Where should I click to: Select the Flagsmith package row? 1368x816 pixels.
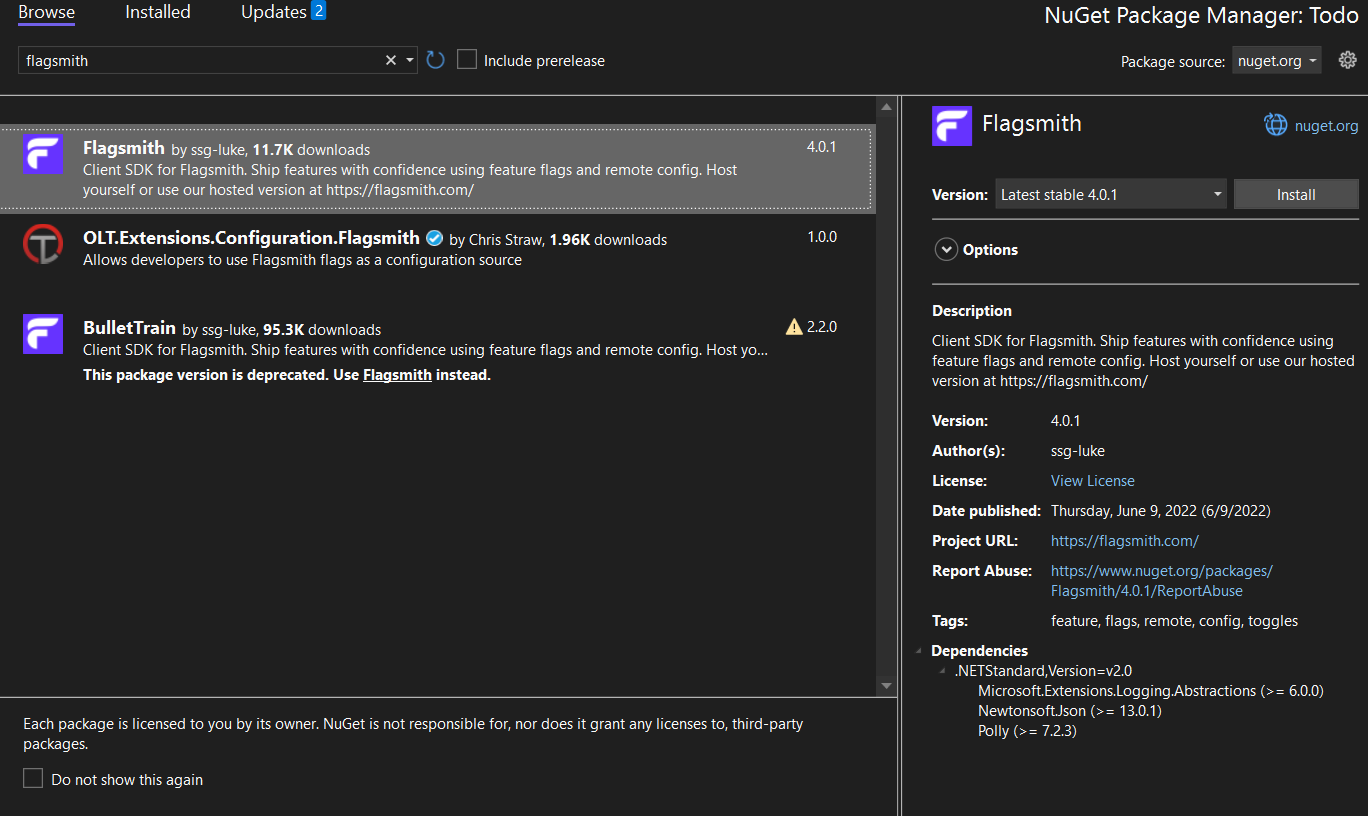click(x=437, y=168)
